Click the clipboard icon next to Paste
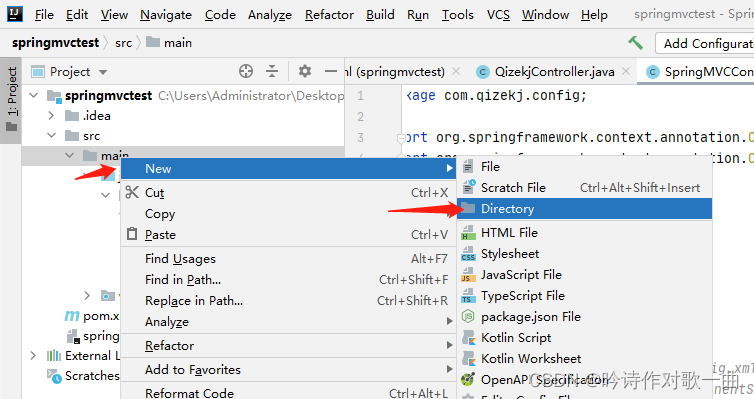Viewport: 754px width, 399px height. [x=132, y=234]
